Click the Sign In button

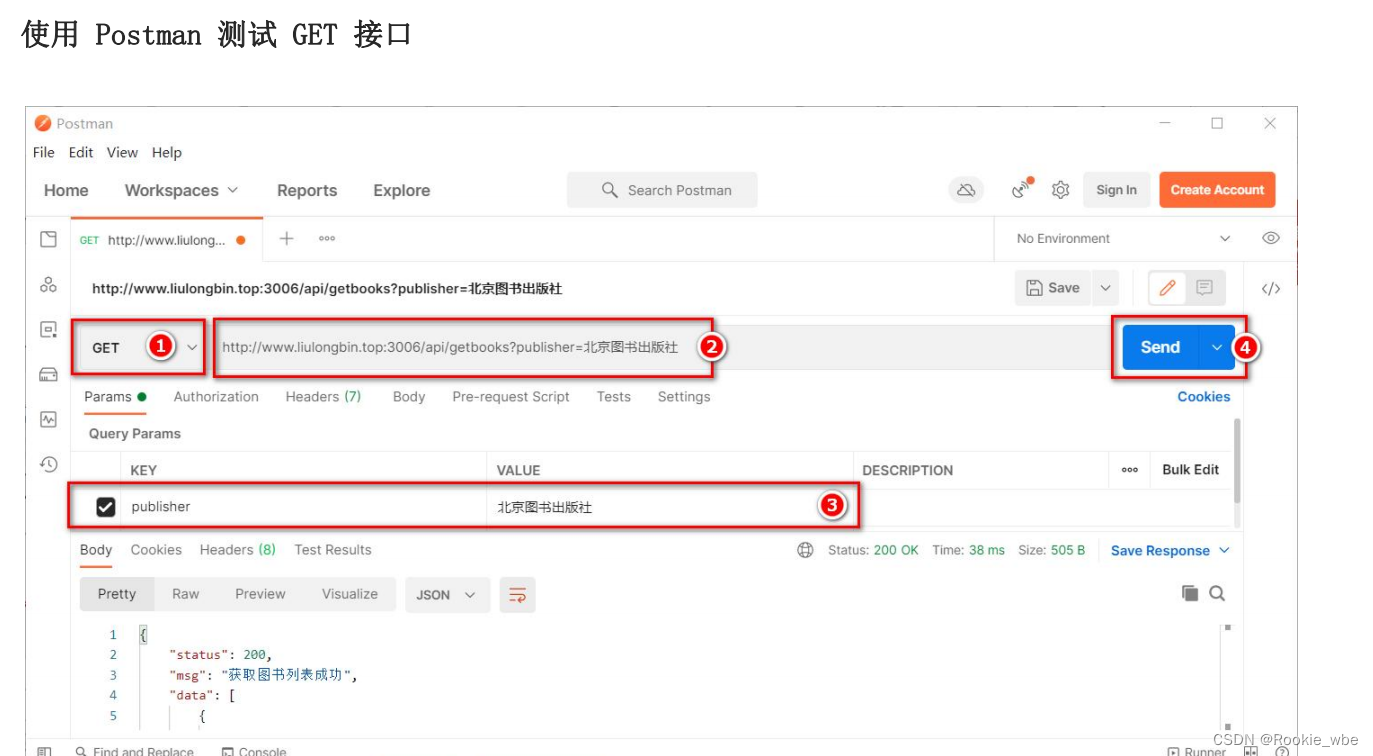1116,190
